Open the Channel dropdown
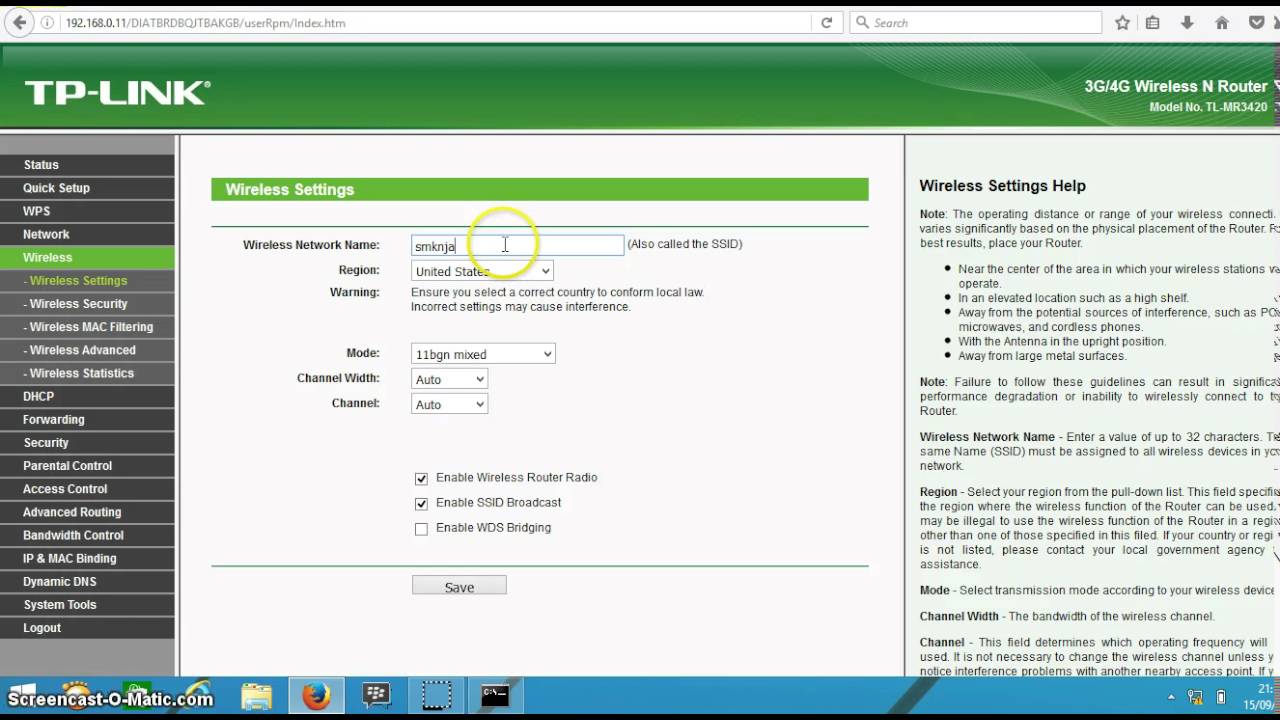The height and width of the screenshot is (720, 1280). (449, 404)
